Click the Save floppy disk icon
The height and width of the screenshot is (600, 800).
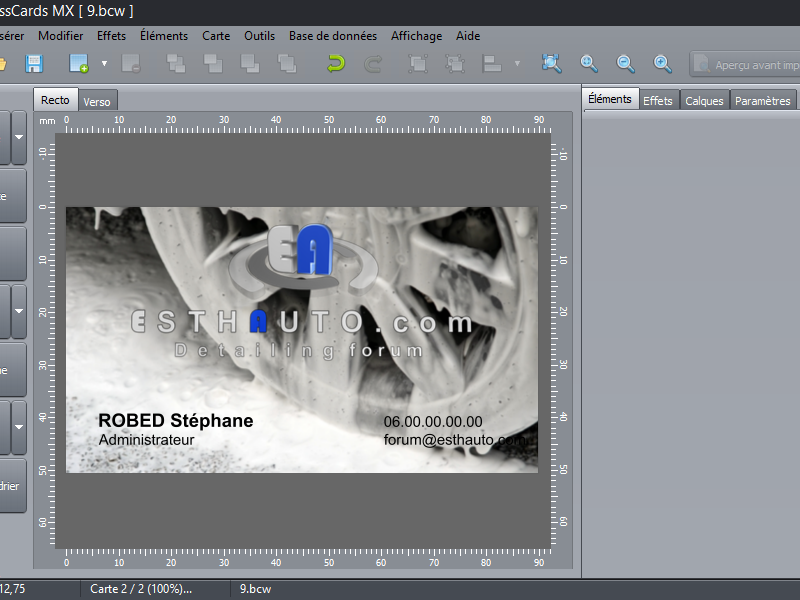tap(34, 64)
